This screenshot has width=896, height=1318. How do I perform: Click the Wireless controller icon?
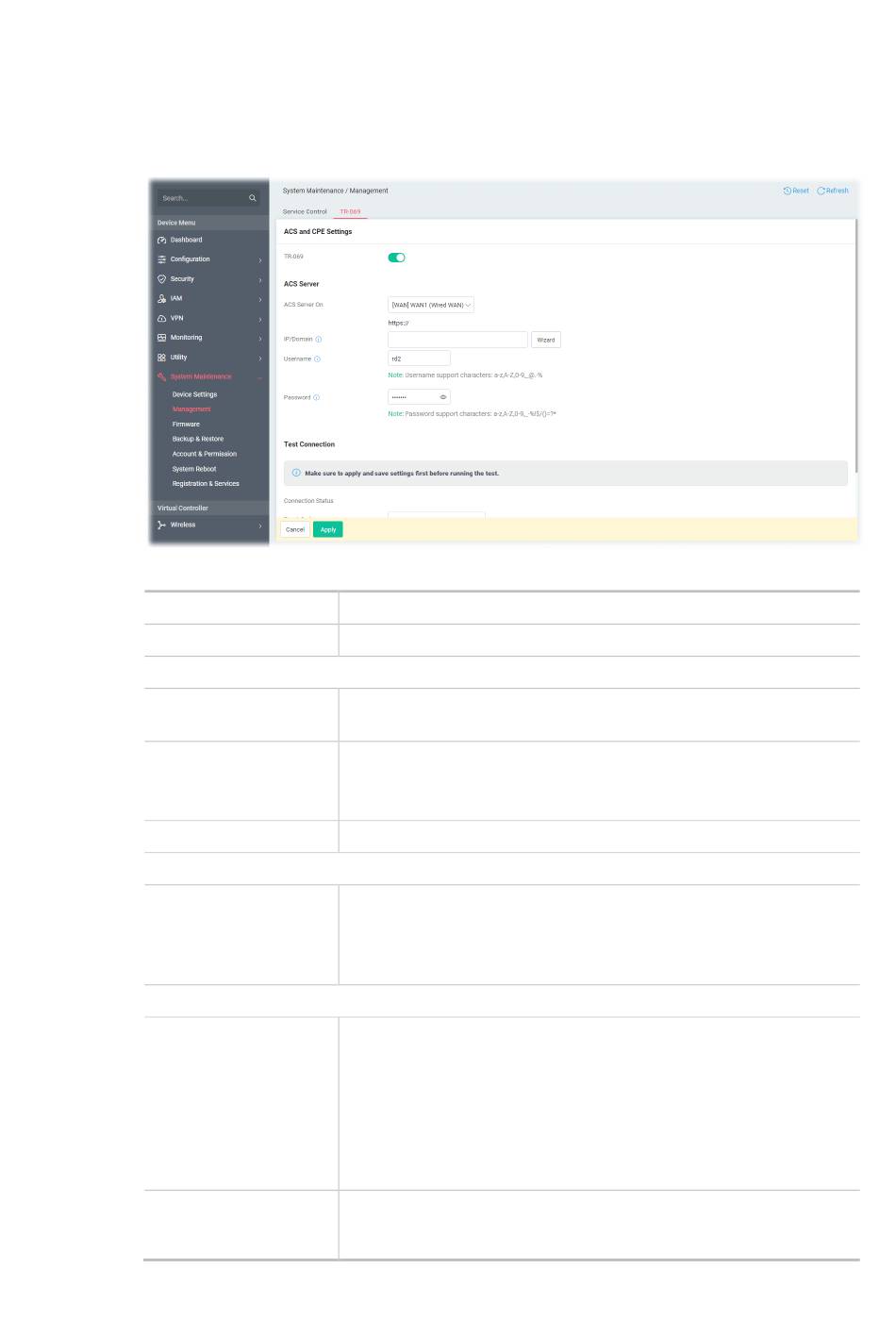click(x=161, y=525)
